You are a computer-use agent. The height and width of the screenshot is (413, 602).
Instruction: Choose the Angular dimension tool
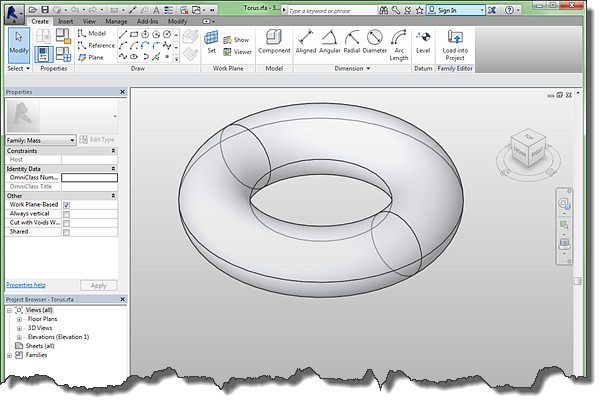(x=329, y=41)
